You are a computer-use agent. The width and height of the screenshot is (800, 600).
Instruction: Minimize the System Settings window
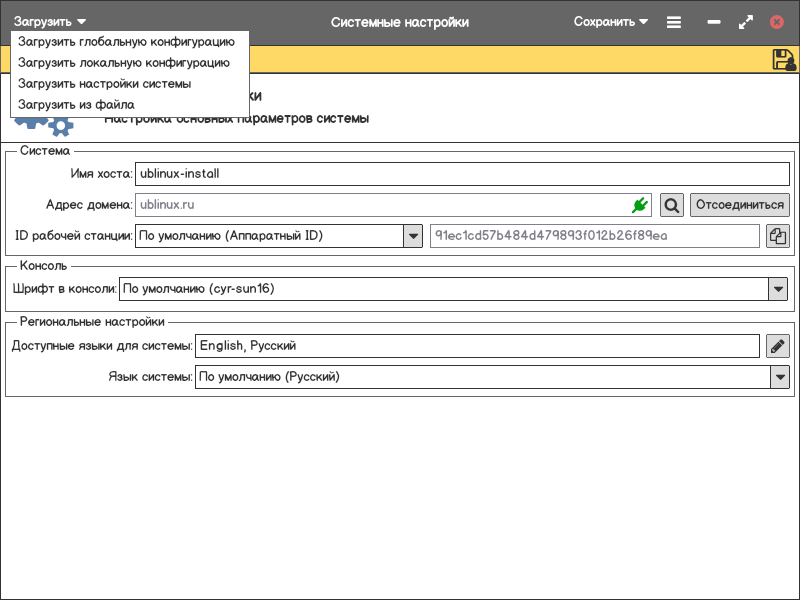tap(714, 21)
